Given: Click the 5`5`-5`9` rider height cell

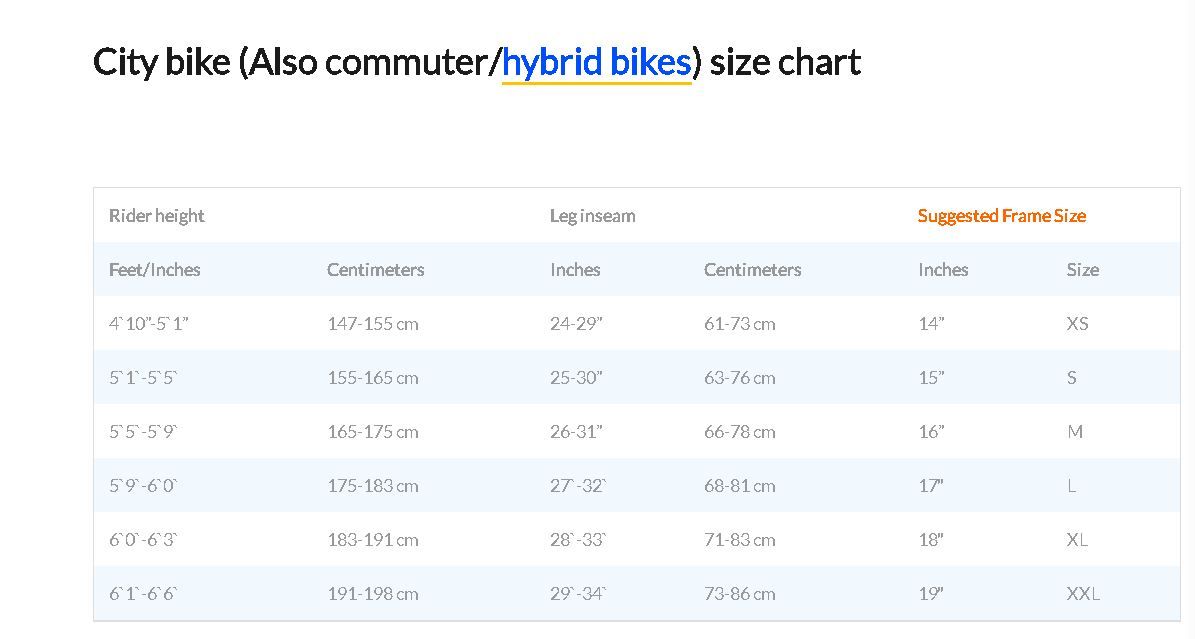Looking at the screenshot, I should pos(143,432).
